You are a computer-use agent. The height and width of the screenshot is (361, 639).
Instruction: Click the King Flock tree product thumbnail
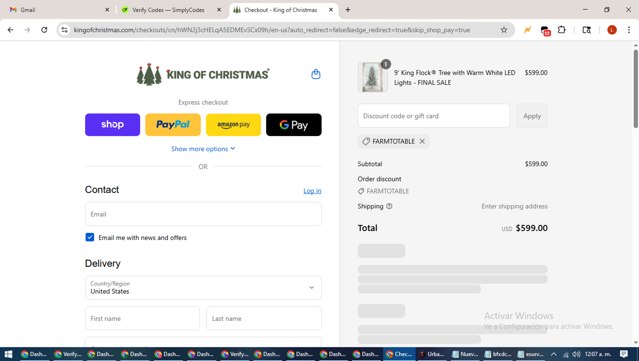(x=372, y=77)
